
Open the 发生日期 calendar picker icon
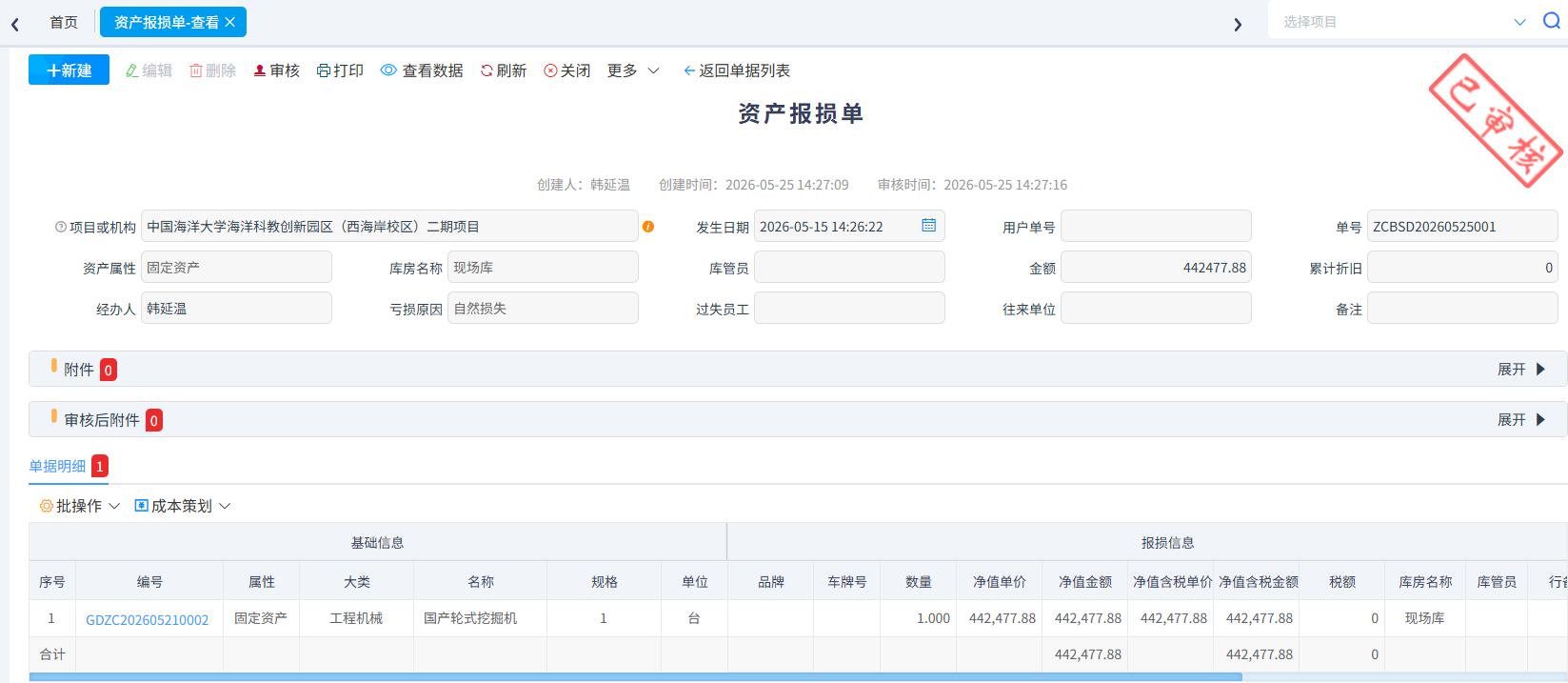point(929,226)
